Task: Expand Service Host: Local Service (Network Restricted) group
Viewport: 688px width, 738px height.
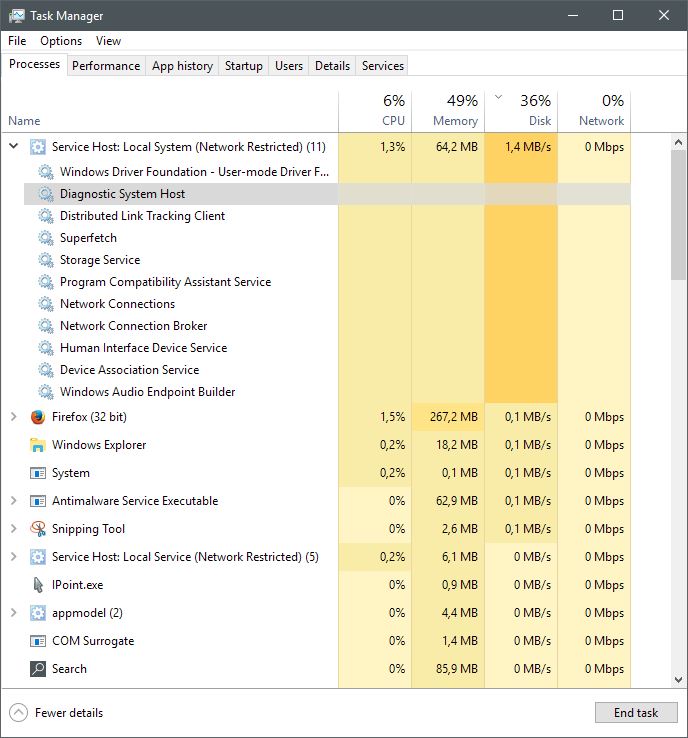Action: (14, 557)
